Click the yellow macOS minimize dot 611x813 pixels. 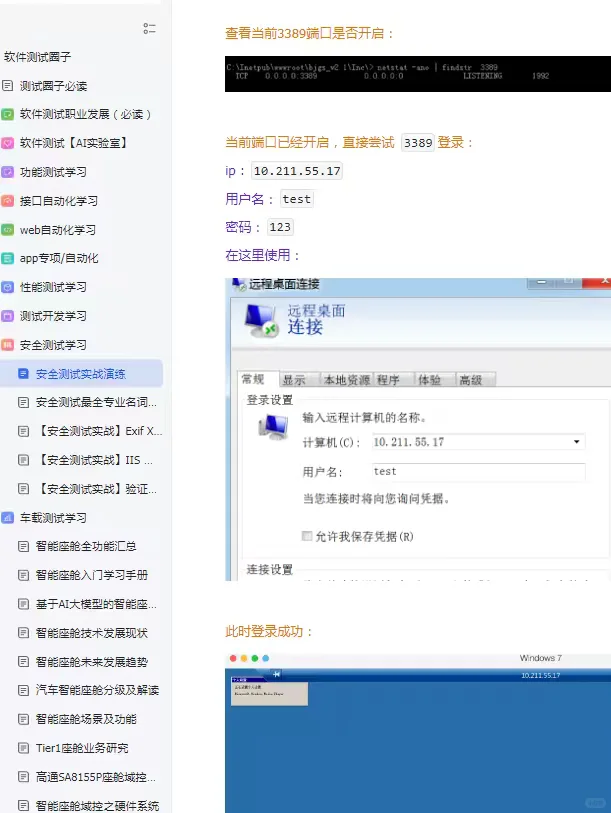(x=244, y=658)
